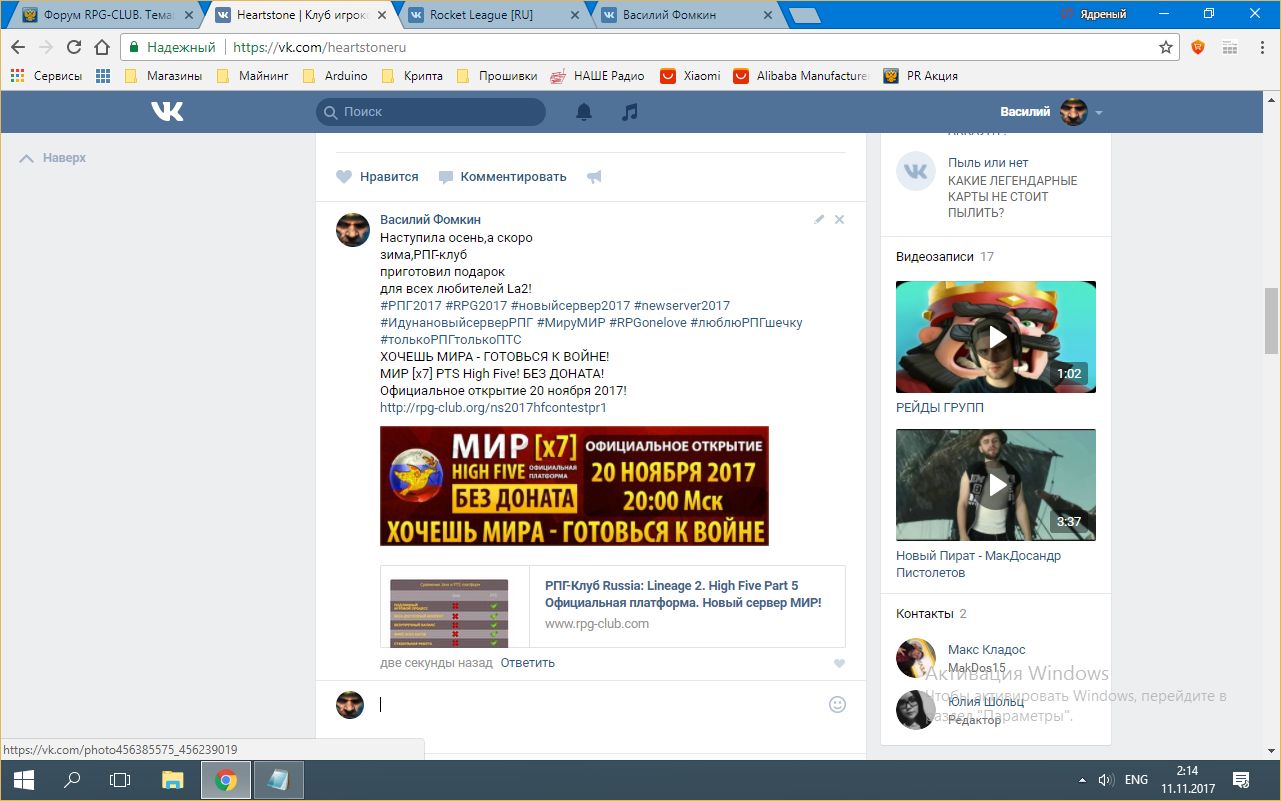Open the МИР x7 High Five banner image
This screenshot has height=801, width=1281.
[574, 486]
